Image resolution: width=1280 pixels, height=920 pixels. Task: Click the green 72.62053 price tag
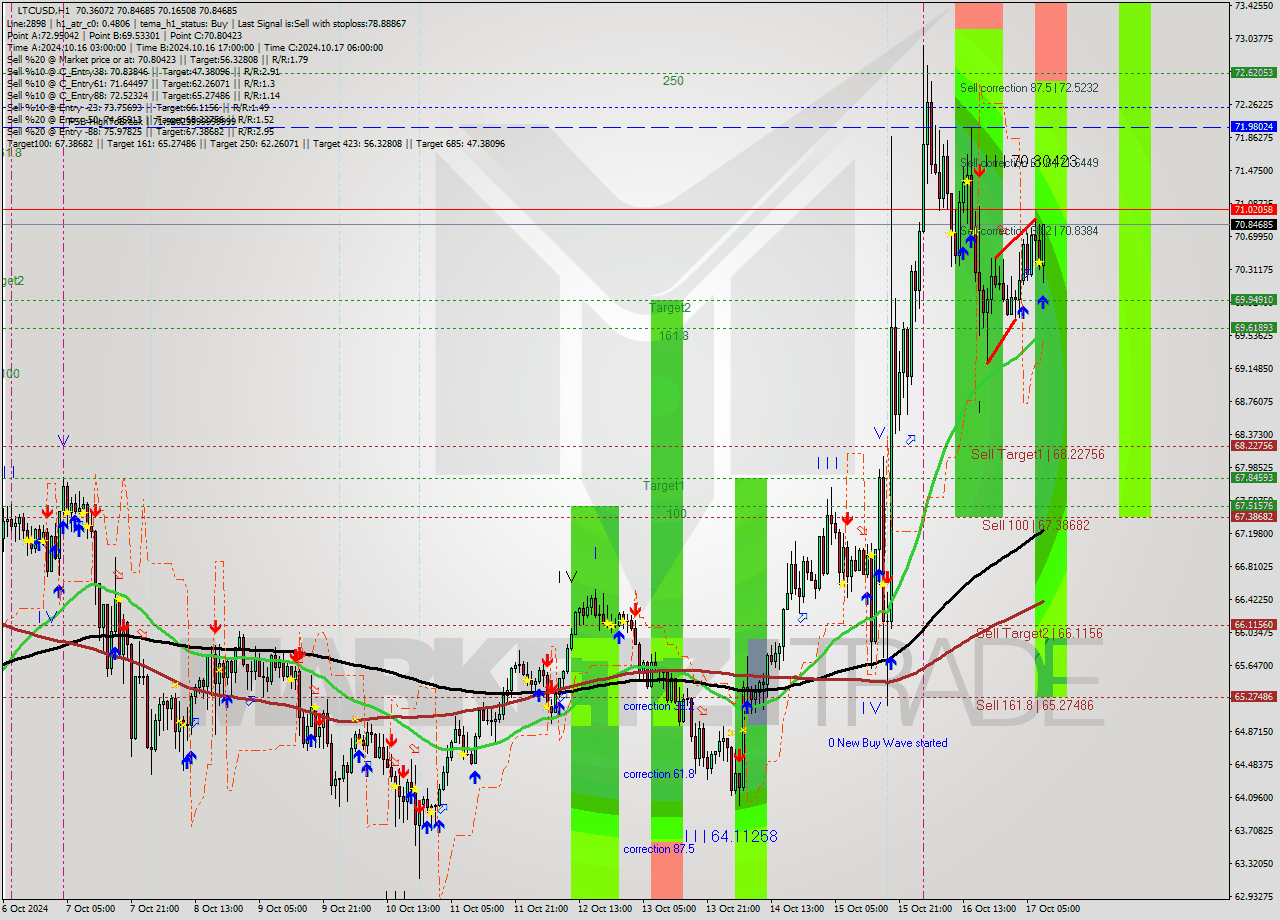(1254, 72)
